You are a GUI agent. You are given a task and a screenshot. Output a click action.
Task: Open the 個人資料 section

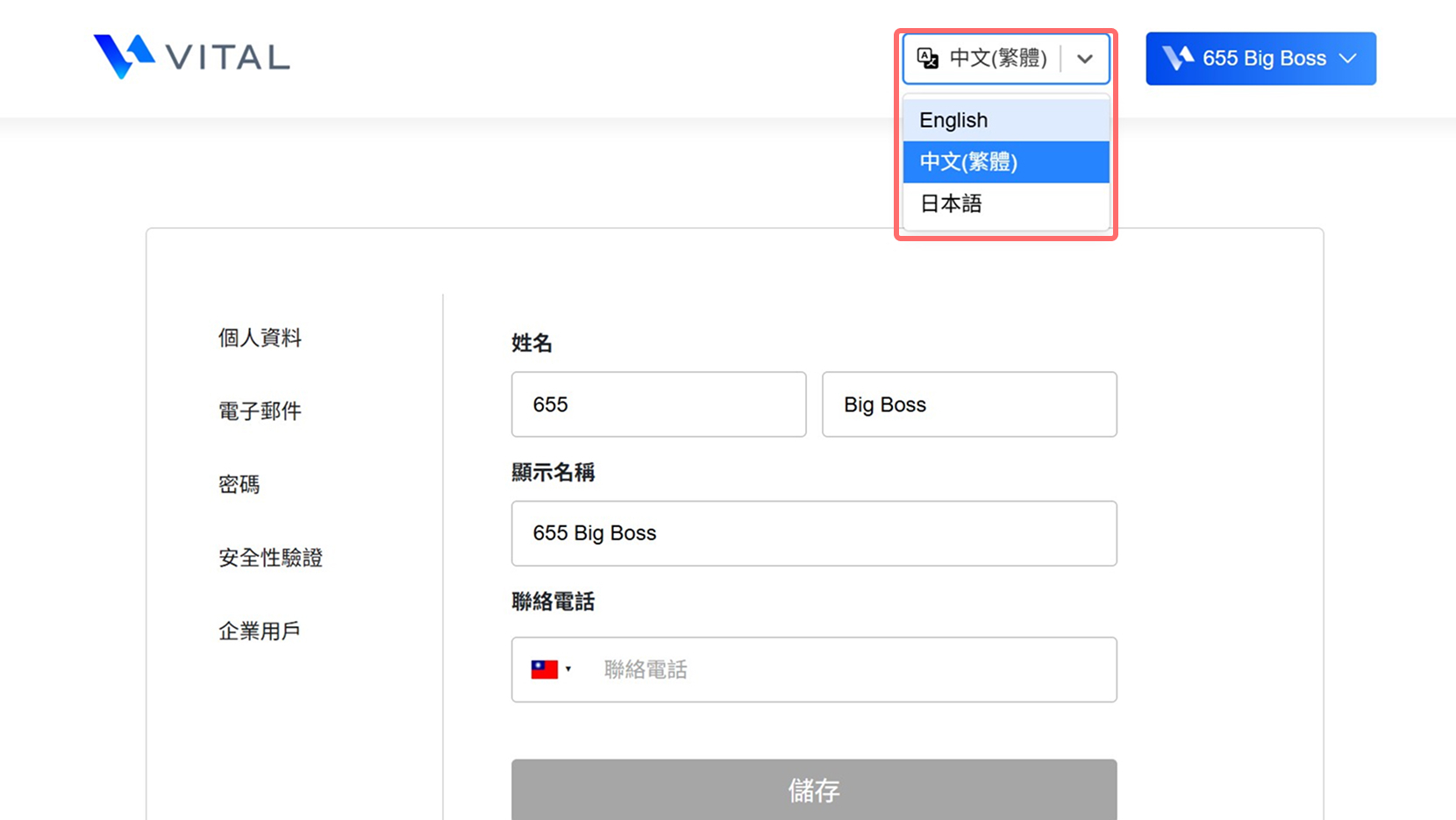(x=260, y=338)
